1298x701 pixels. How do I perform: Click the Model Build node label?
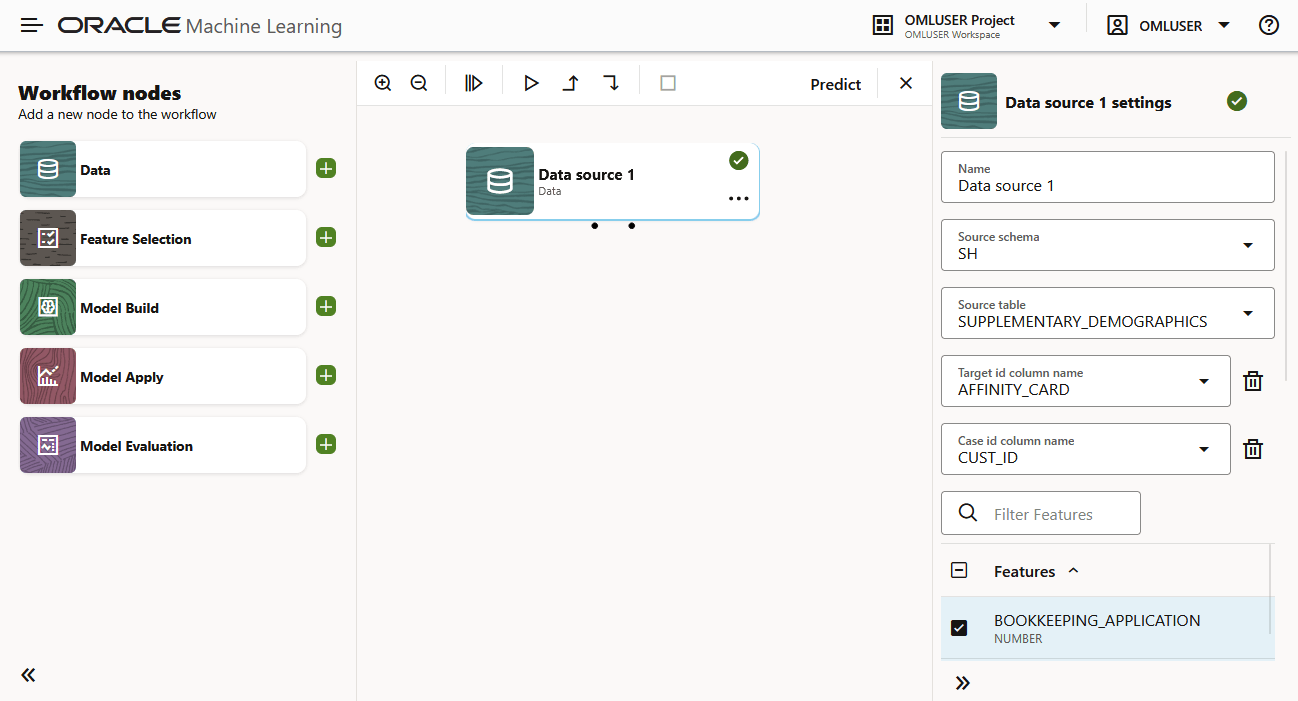pos(120,308)
